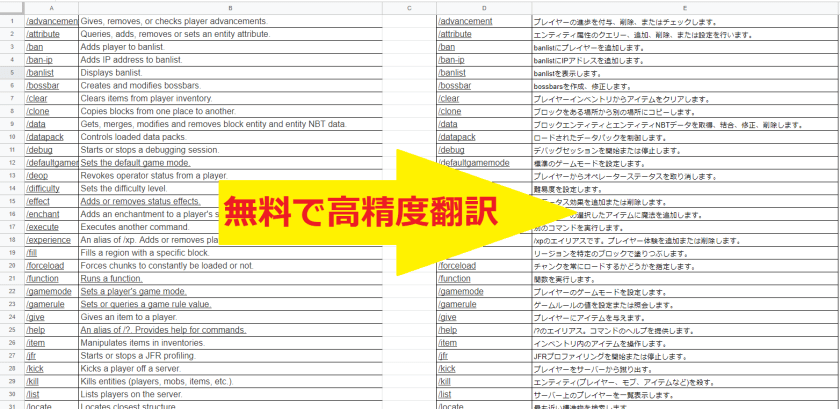The width and height of the screenshot is (840, 409).
Task: Click the /datapack link in column A
Action: coord(47,137)
